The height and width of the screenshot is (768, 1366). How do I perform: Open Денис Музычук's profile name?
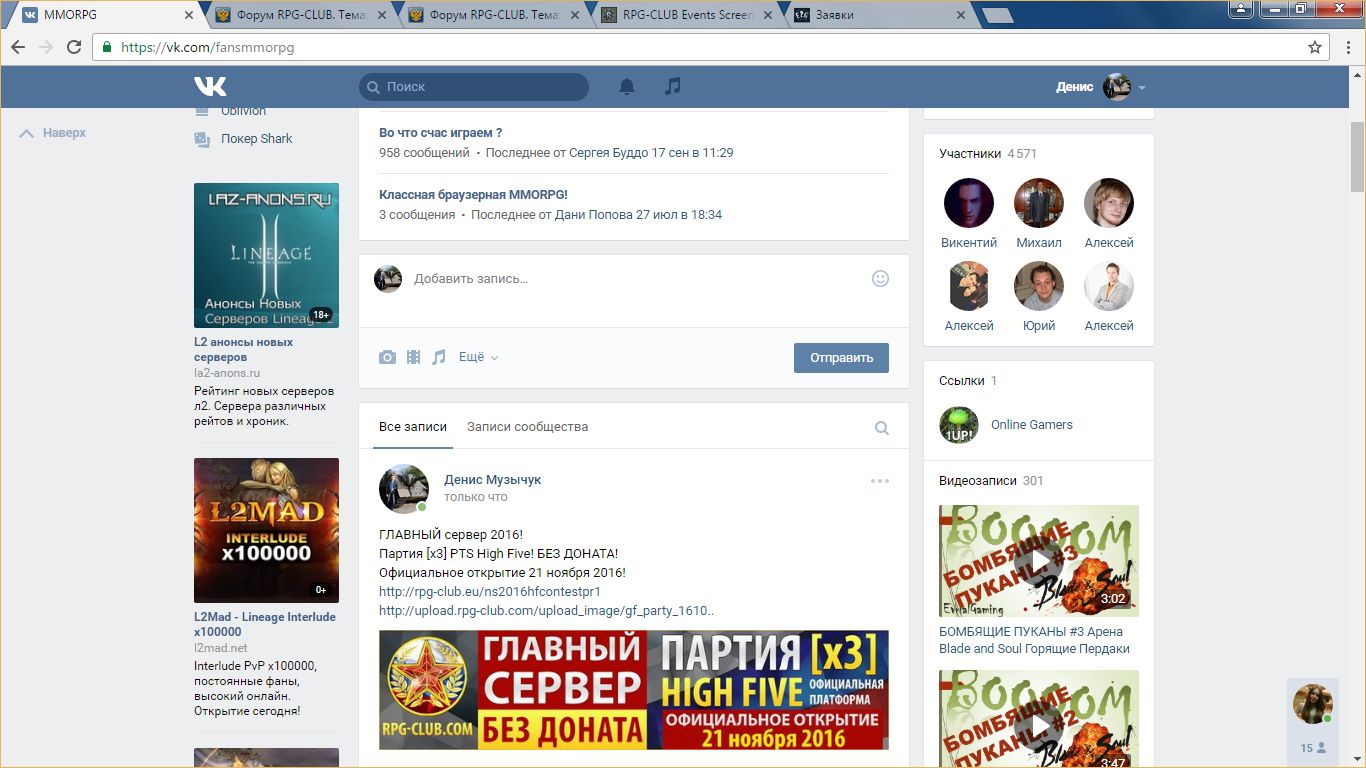coord(492,480)
